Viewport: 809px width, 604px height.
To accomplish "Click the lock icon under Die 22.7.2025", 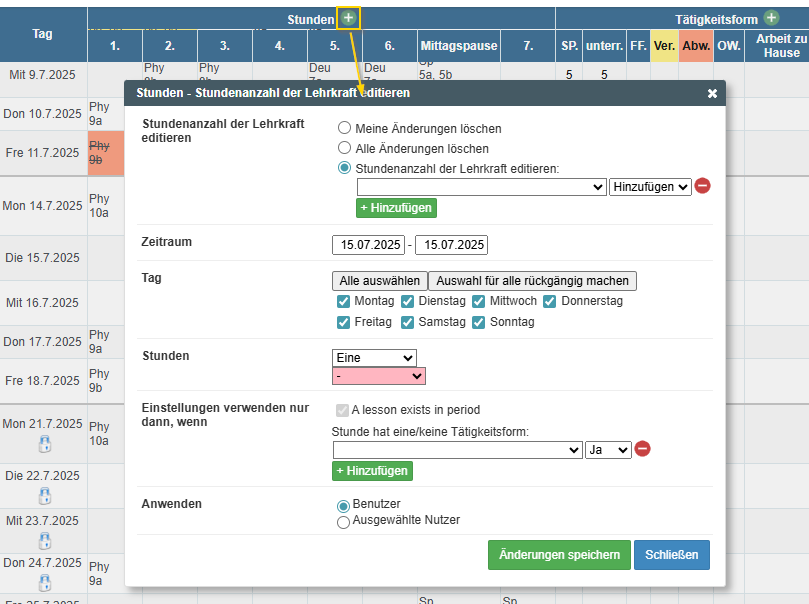I will point(45,496).
